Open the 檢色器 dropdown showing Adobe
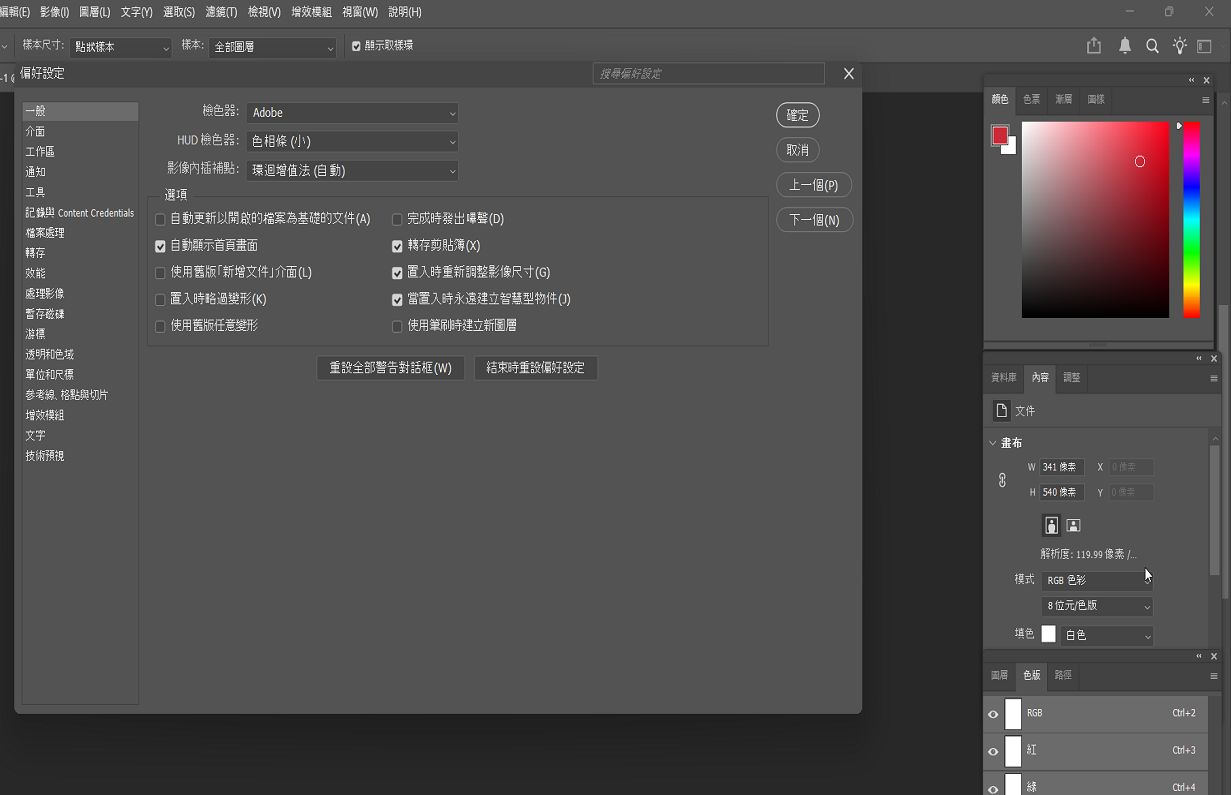 [x=352, y=112]
